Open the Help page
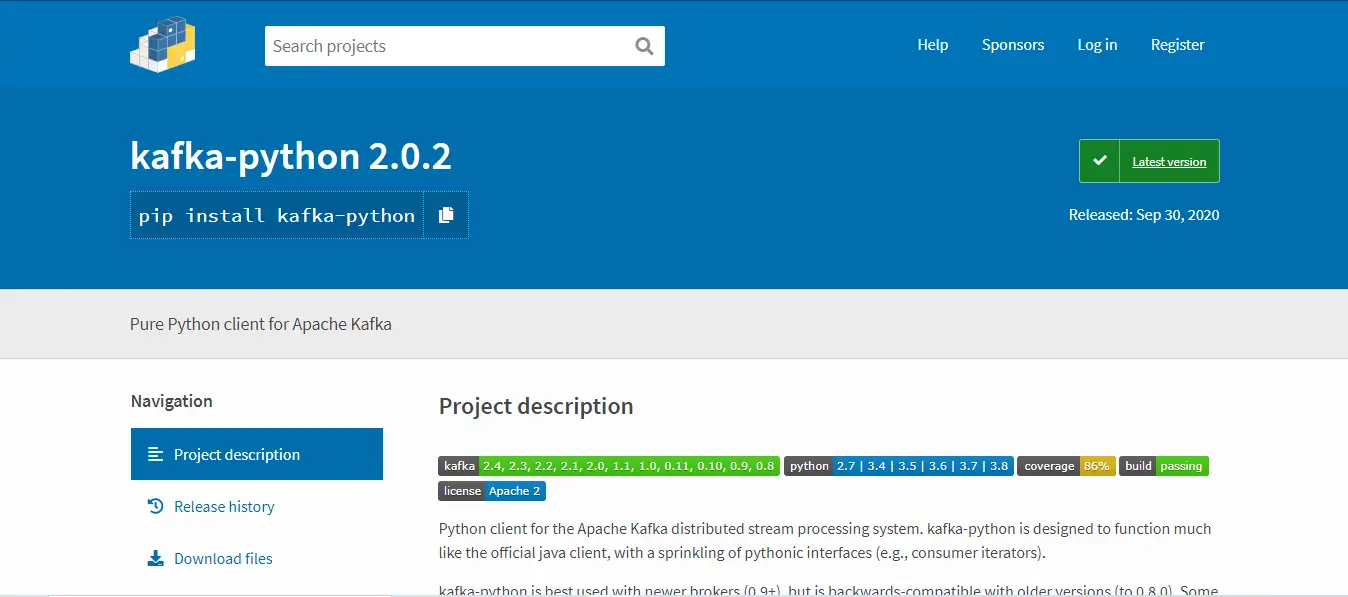The width and height of the screenshot is (1348, 597). [x=933, y=44]
